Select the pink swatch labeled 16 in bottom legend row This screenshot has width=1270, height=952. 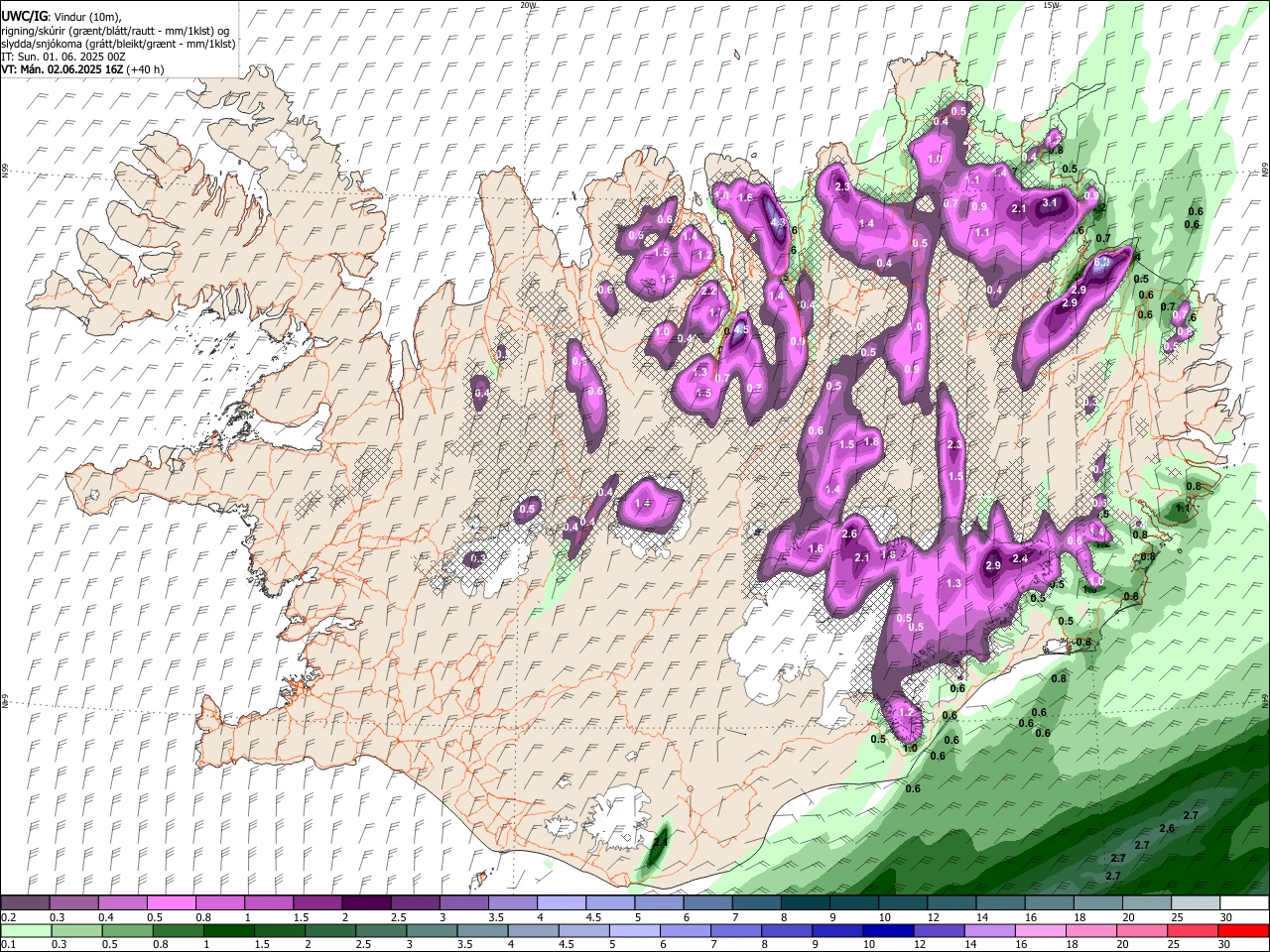pos(1040,930)
